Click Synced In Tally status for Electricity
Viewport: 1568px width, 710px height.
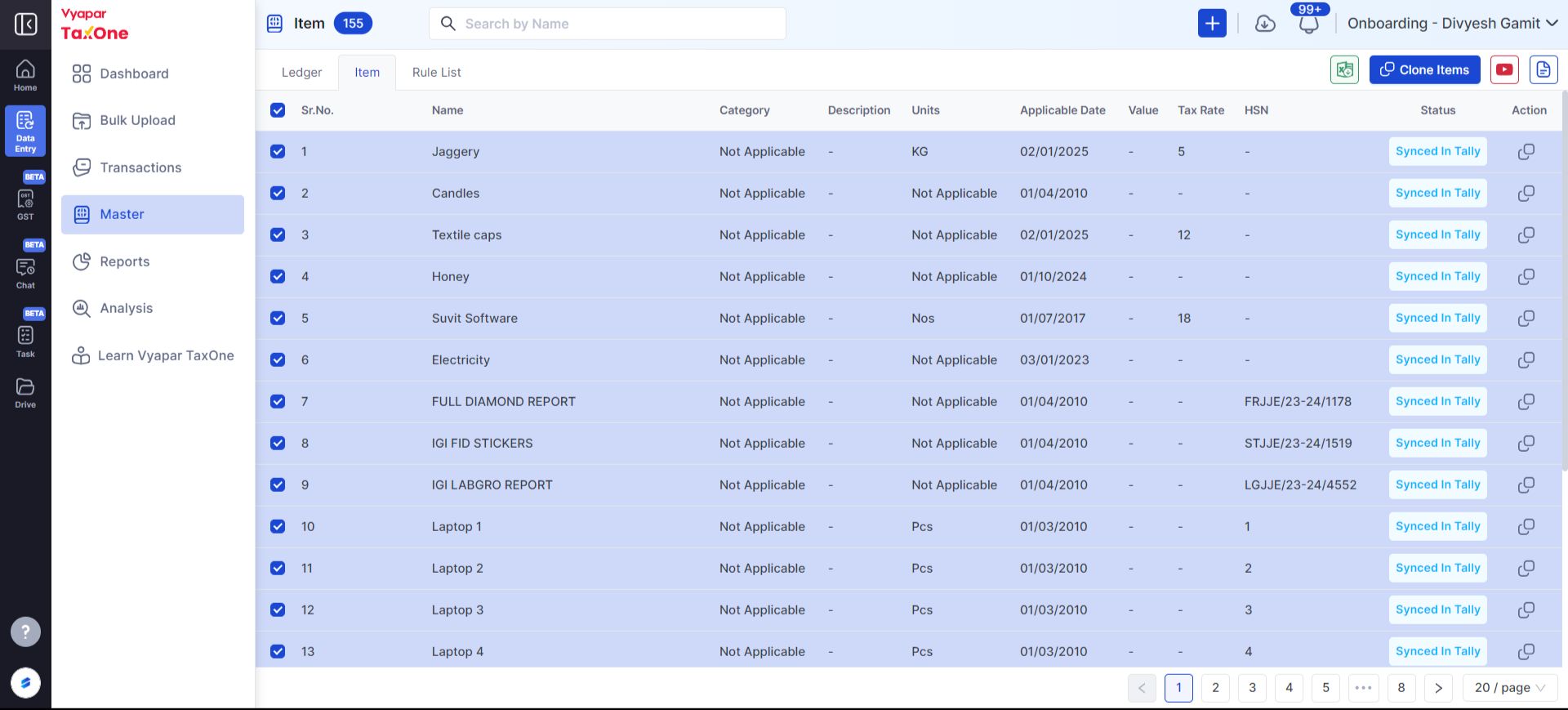(x=1437, y=360)
